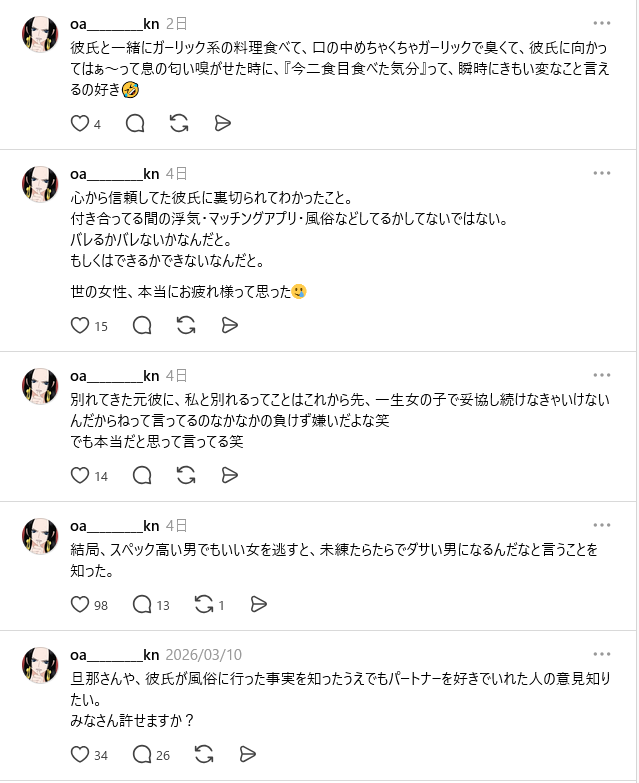Viewport: 639px width, 783px height.
Task: Open the 2日 timestamp on the top post
Action: (x=175, y=23)
